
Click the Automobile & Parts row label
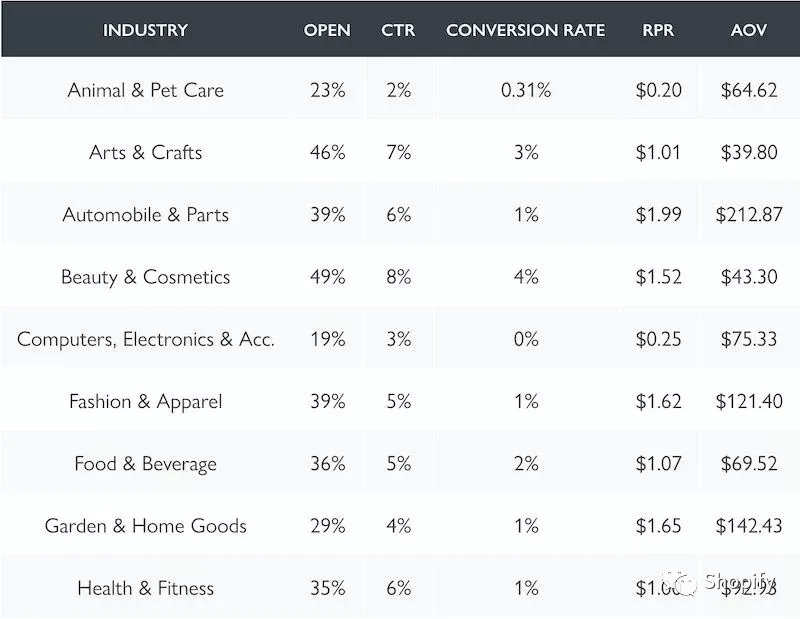(145, 215)
